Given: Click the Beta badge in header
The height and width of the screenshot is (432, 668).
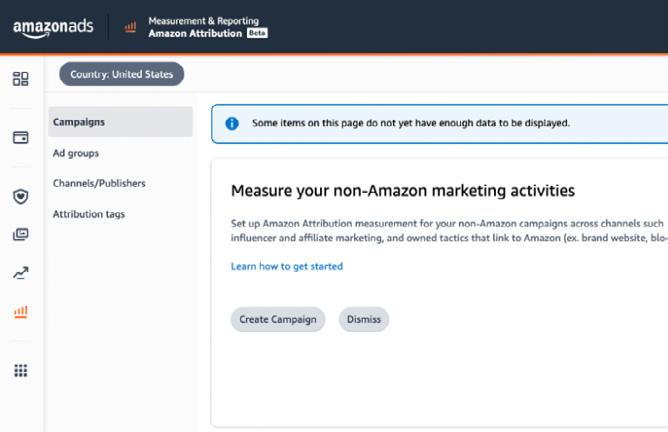Looking at the screenshot, I should [x=257, y=33].
